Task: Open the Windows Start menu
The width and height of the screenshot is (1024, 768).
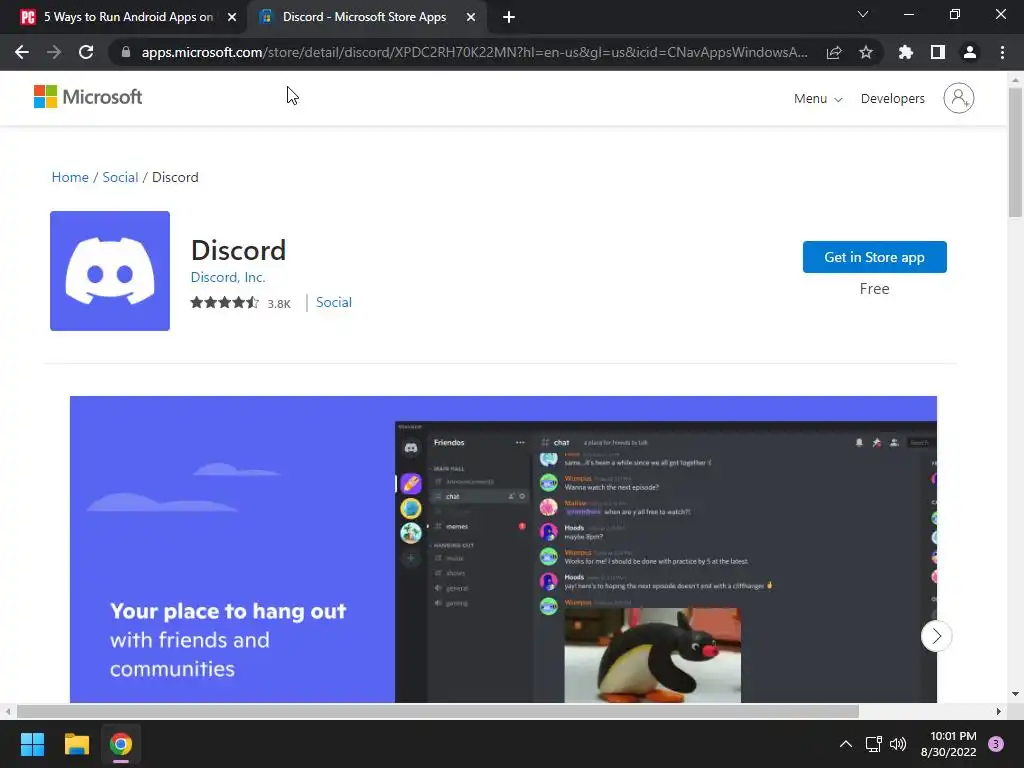Action: [x=32, y=744]
